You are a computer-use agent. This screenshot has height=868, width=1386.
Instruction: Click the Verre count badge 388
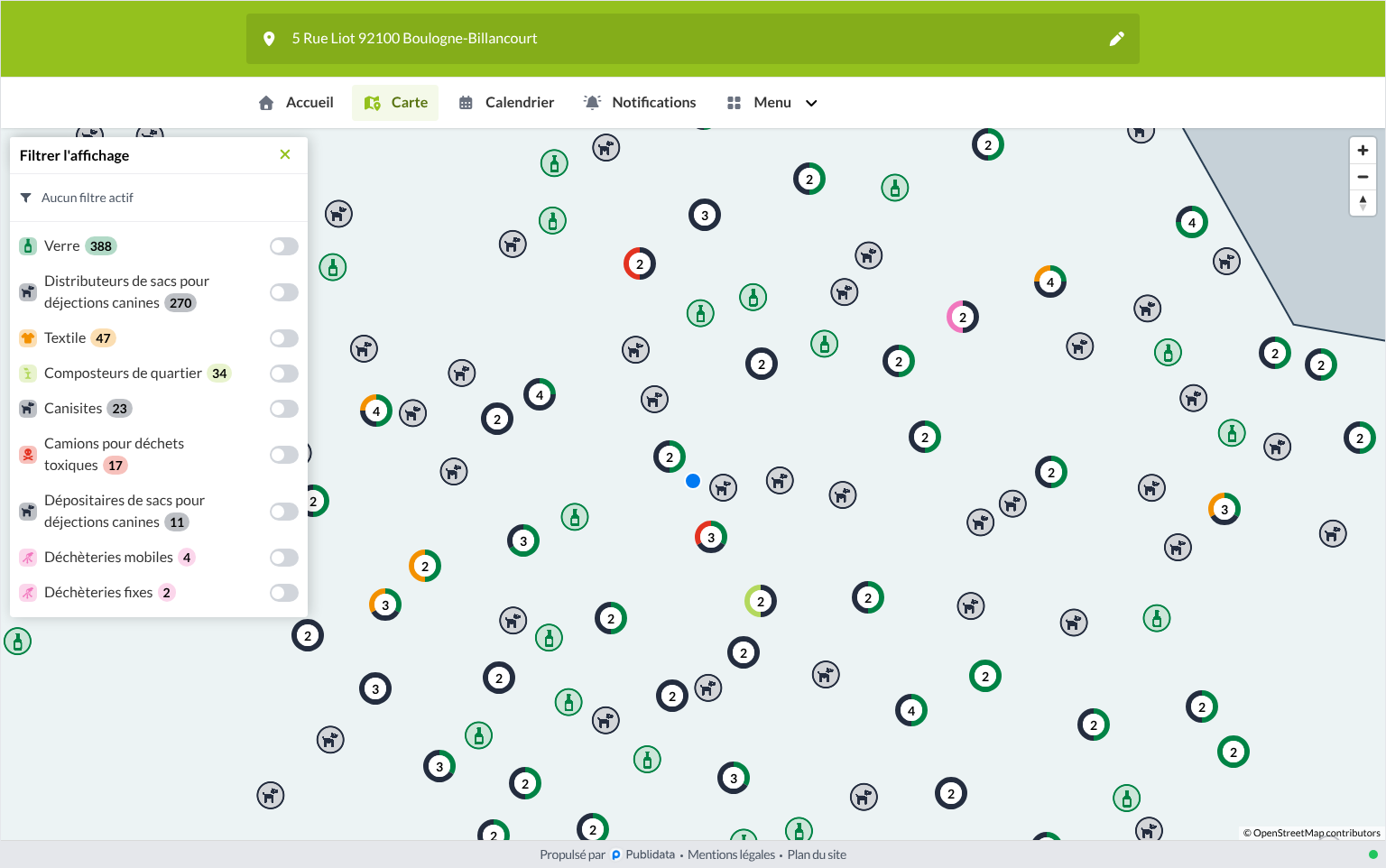coord(101,246)
